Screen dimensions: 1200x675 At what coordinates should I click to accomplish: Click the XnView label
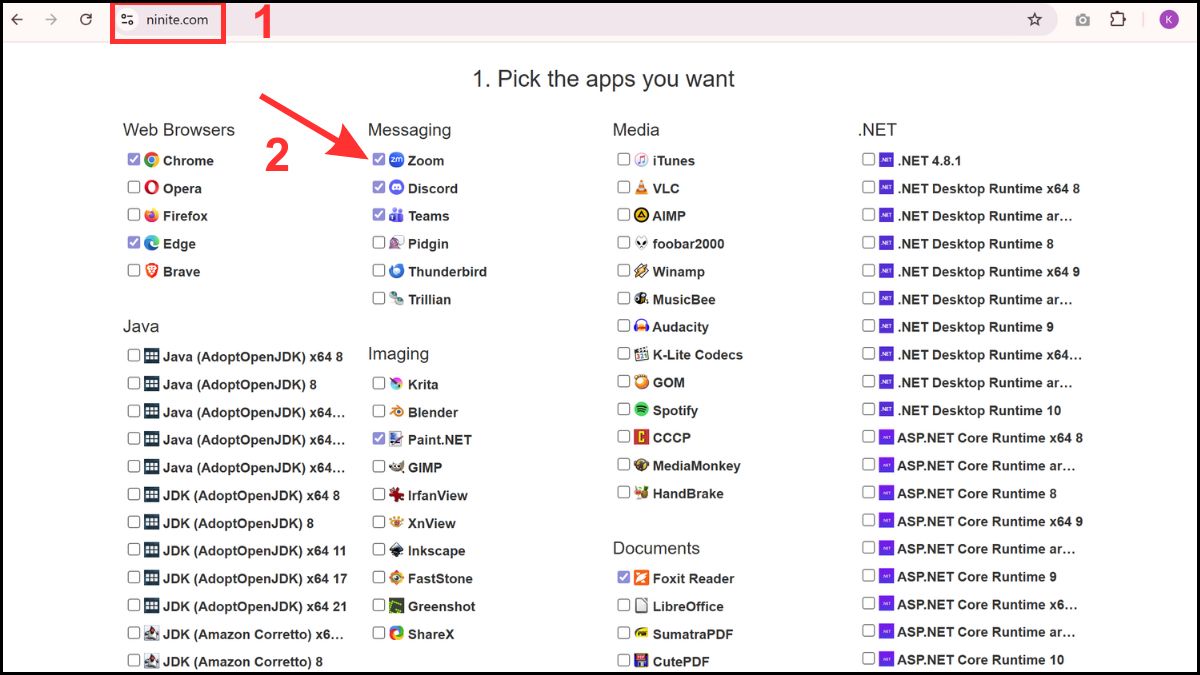click(432, 523)
